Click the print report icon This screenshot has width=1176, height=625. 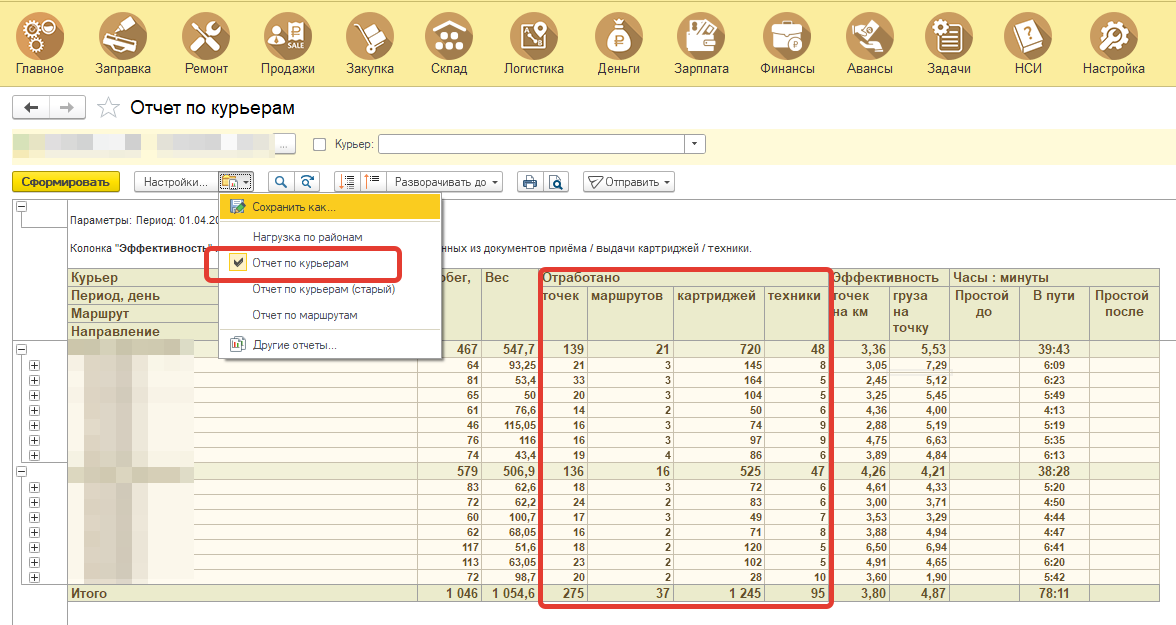[x=530, y=182]
